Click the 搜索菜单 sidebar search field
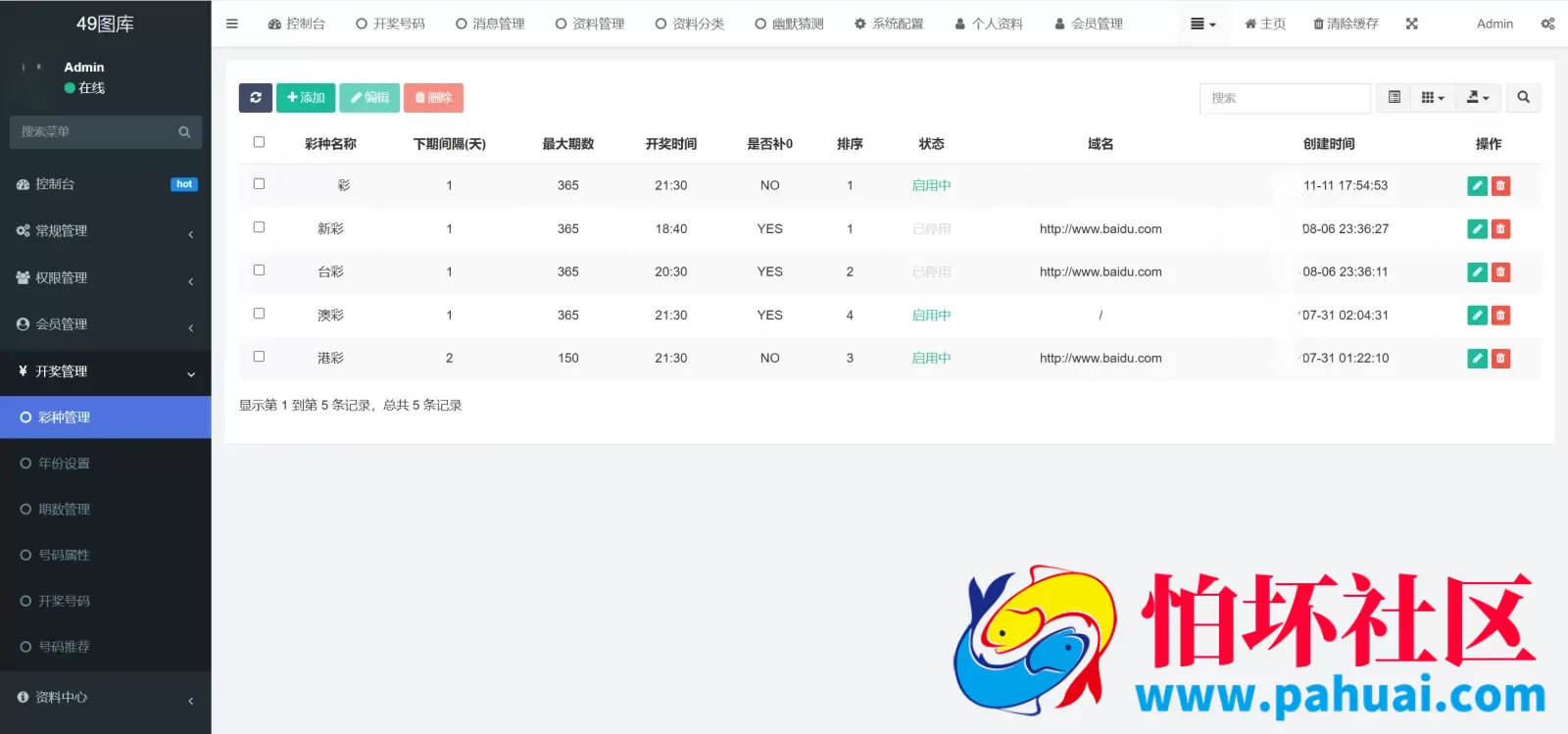 [x=93, y=132]
